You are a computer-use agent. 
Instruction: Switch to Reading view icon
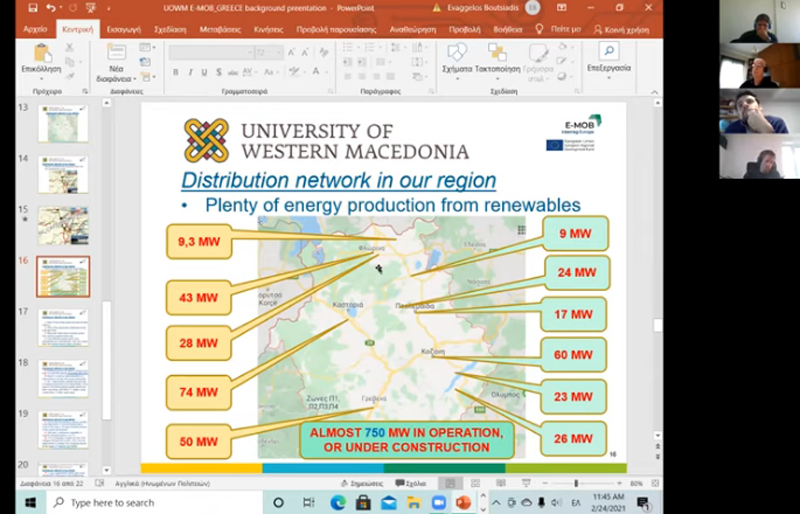coord(501,483)
